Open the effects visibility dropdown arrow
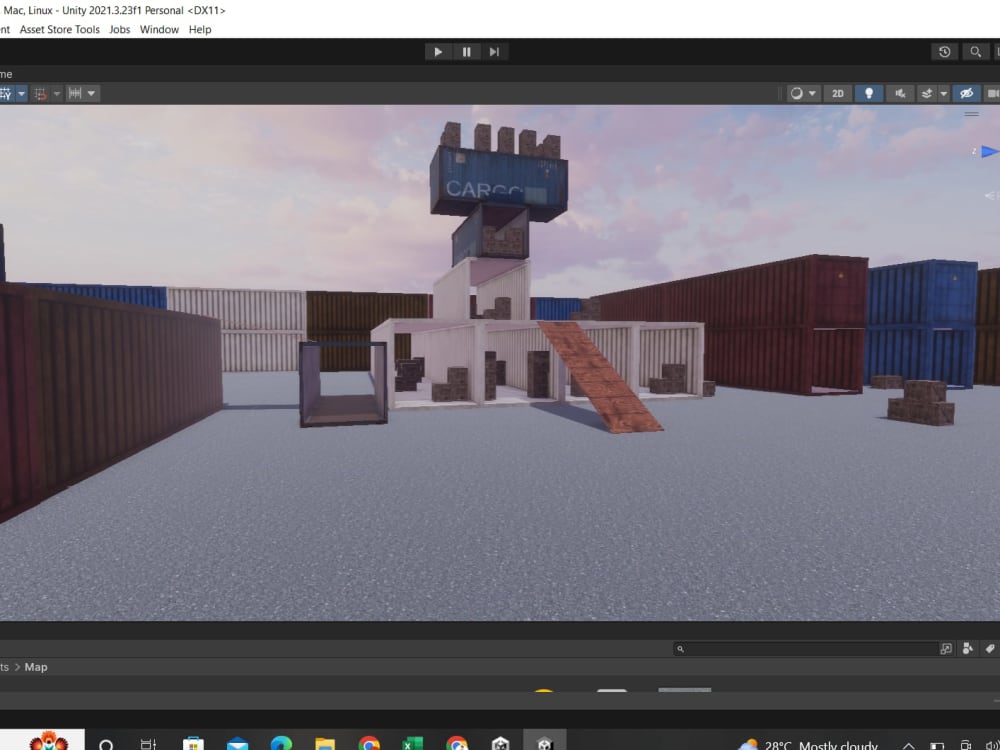 coord(942,93)
